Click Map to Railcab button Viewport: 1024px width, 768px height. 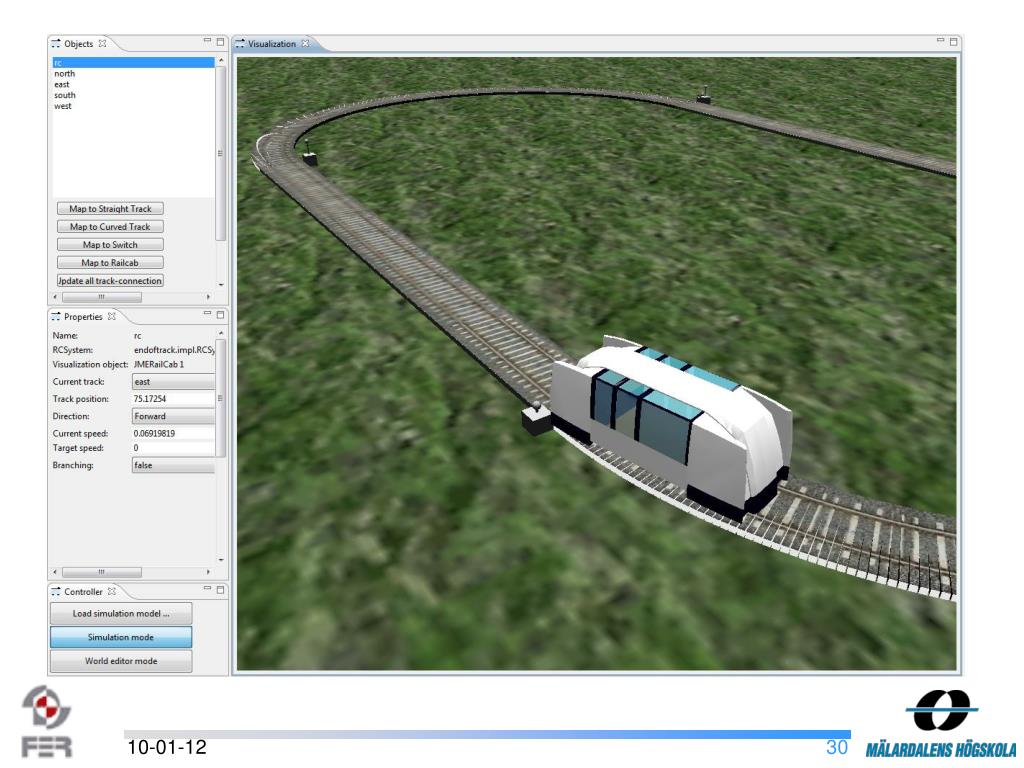(x=110, y=263)
